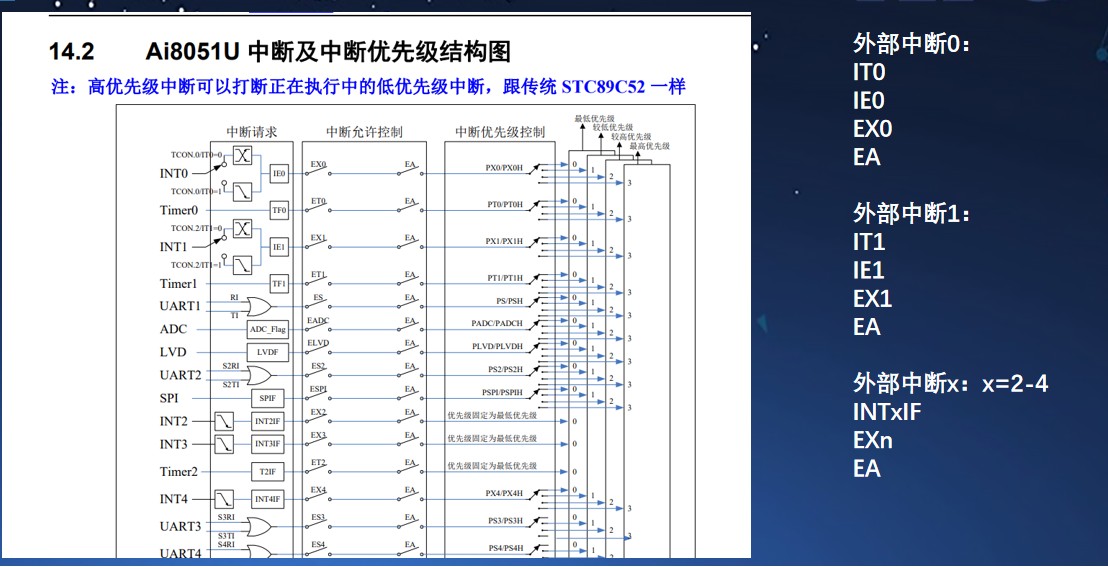Click the falling-edge symbol box beside INT2

coord(223,421)
